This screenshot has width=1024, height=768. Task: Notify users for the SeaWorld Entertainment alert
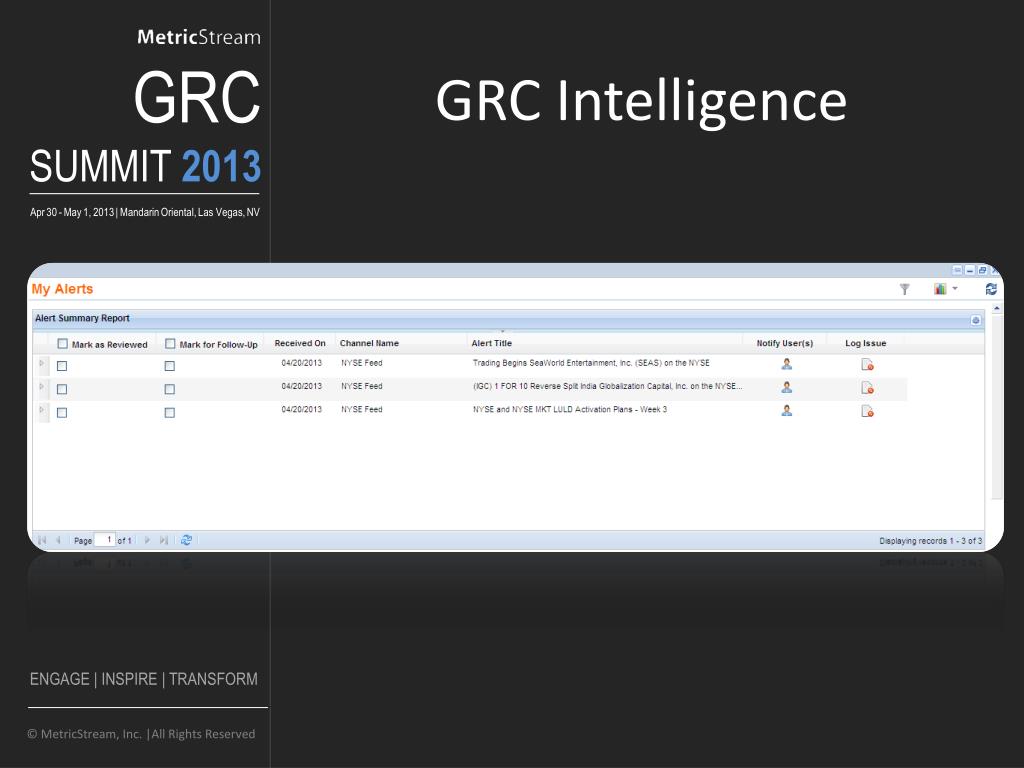click(x=786, y=364)
